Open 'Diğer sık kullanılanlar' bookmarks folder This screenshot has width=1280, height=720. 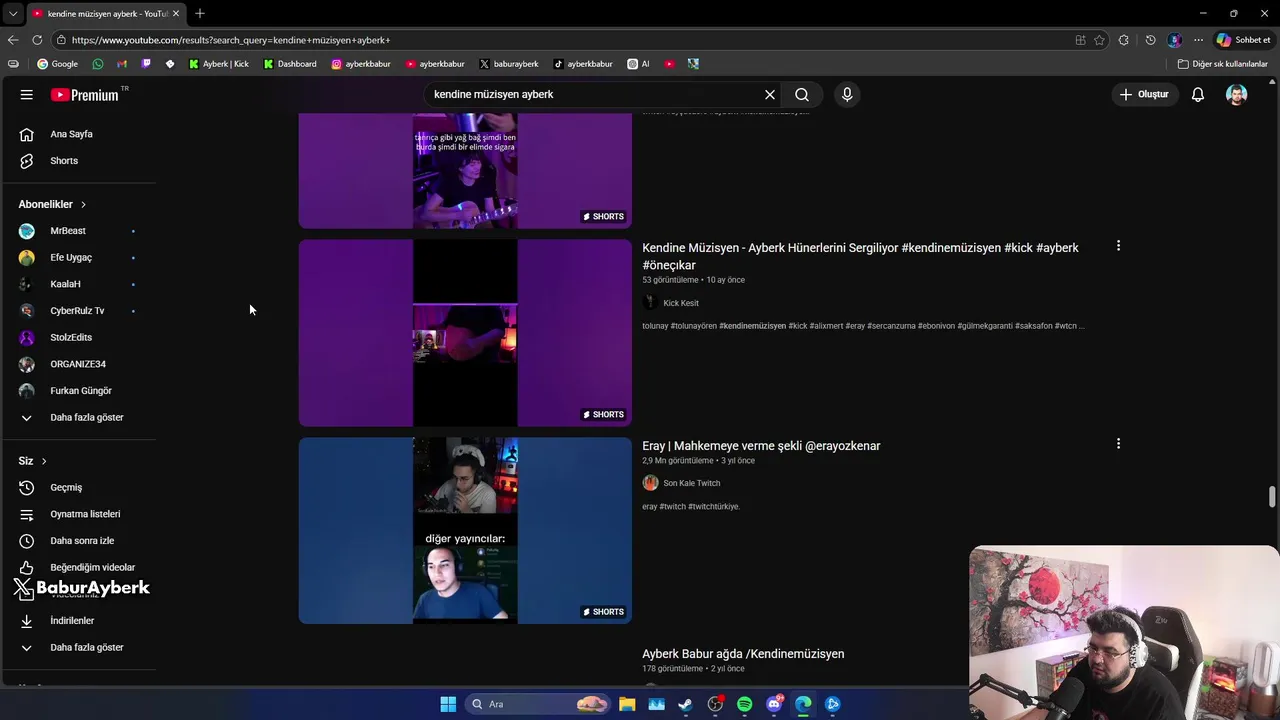tap(1223, 64)
